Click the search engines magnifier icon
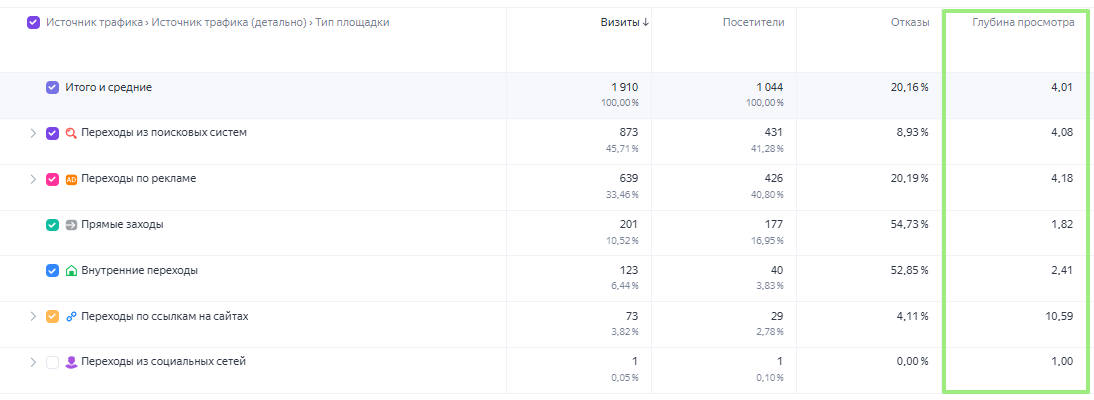This screenshot has width=1094, height=400. (x=71, y=133)
